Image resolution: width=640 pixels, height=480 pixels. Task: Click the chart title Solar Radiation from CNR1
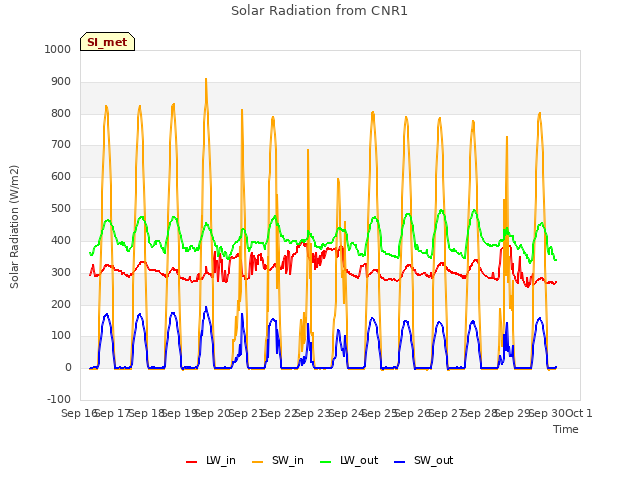(x=319, y=11)
